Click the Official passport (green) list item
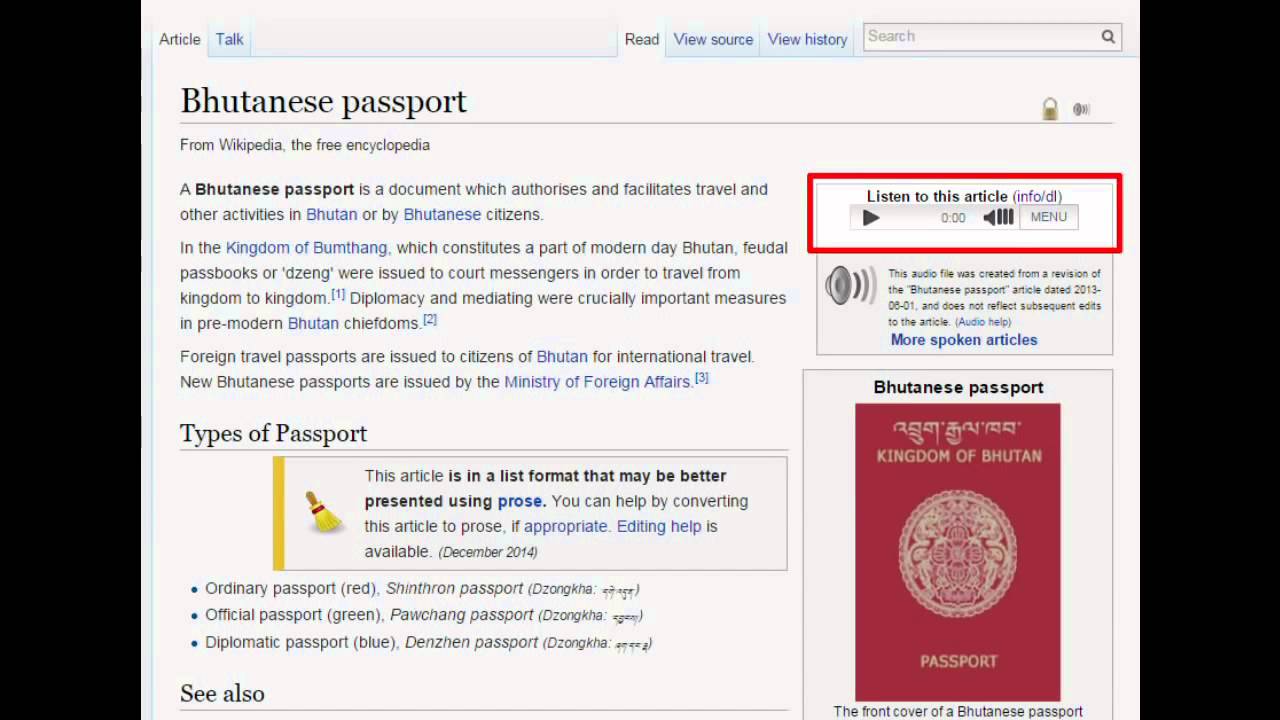The width and height of the screenshot is (1280, 720). click(424, 615)
